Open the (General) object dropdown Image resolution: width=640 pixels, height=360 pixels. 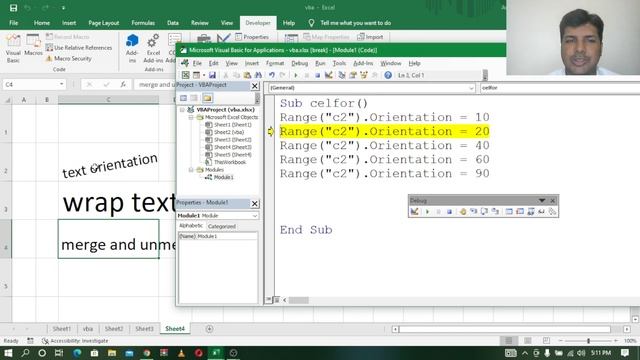(471, 88)
